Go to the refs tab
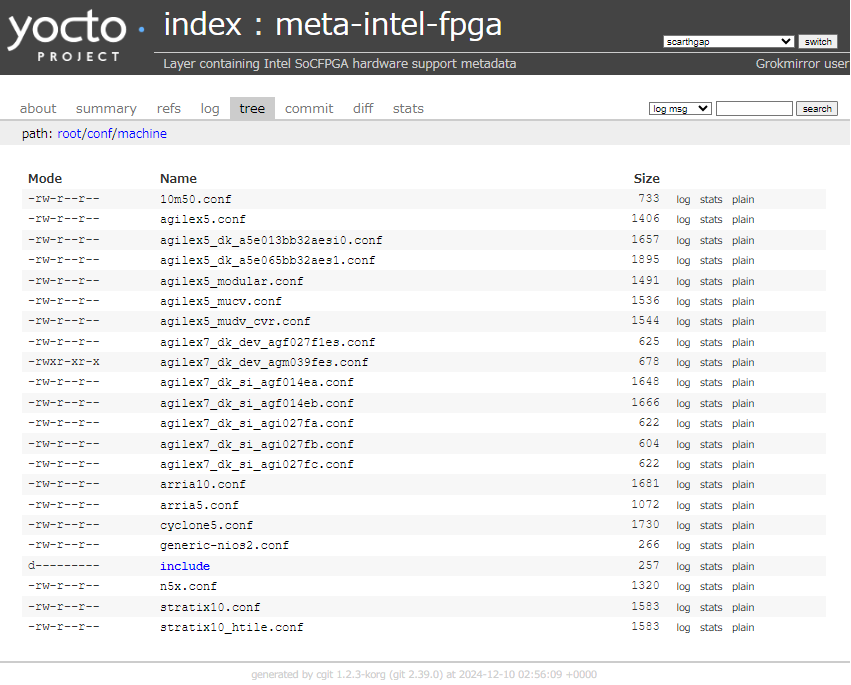Image resolution: width=851 pixels, height=685 pixels. tap(169, 109)
